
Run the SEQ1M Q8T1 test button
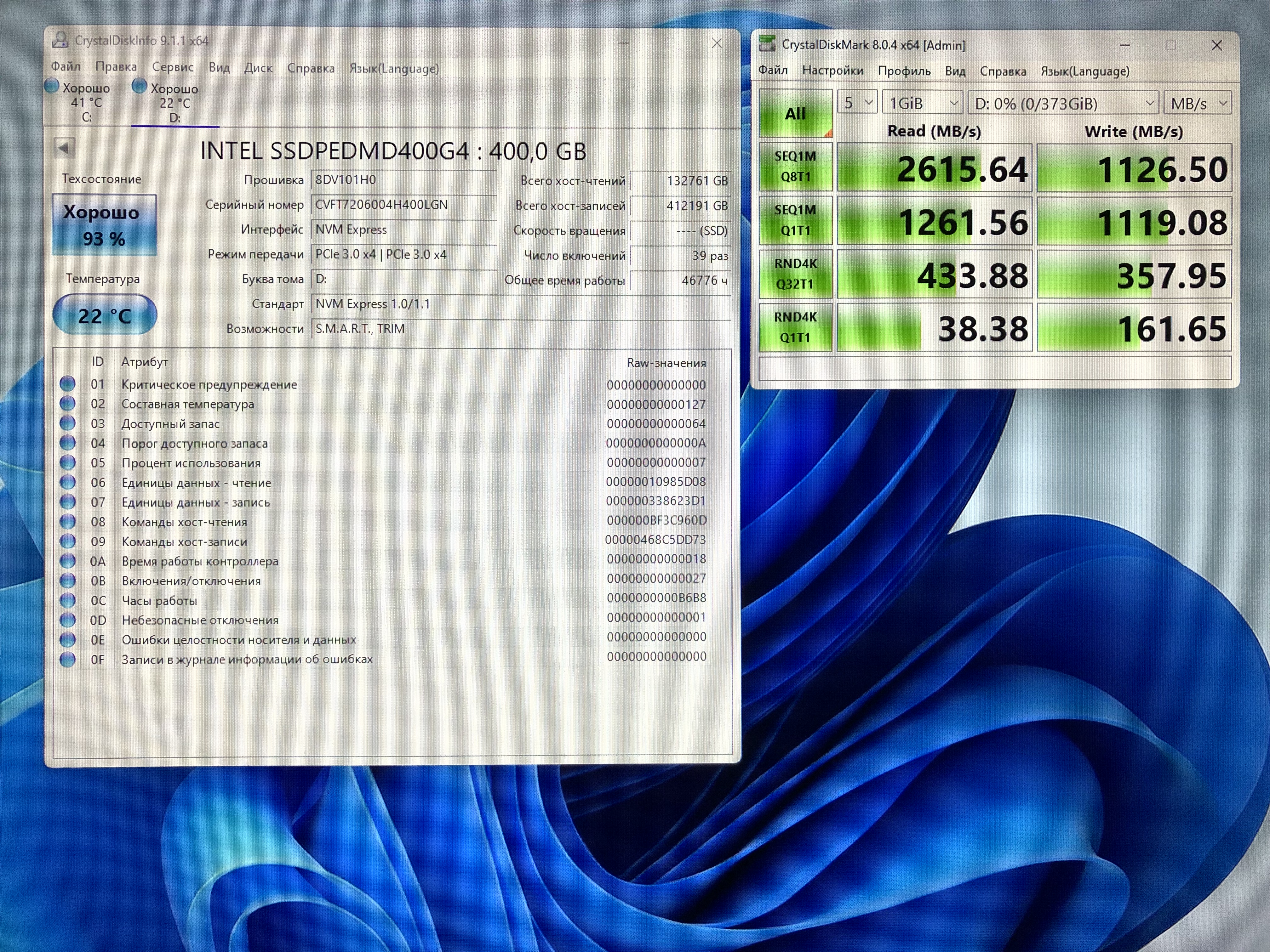[x=795, y=167]
